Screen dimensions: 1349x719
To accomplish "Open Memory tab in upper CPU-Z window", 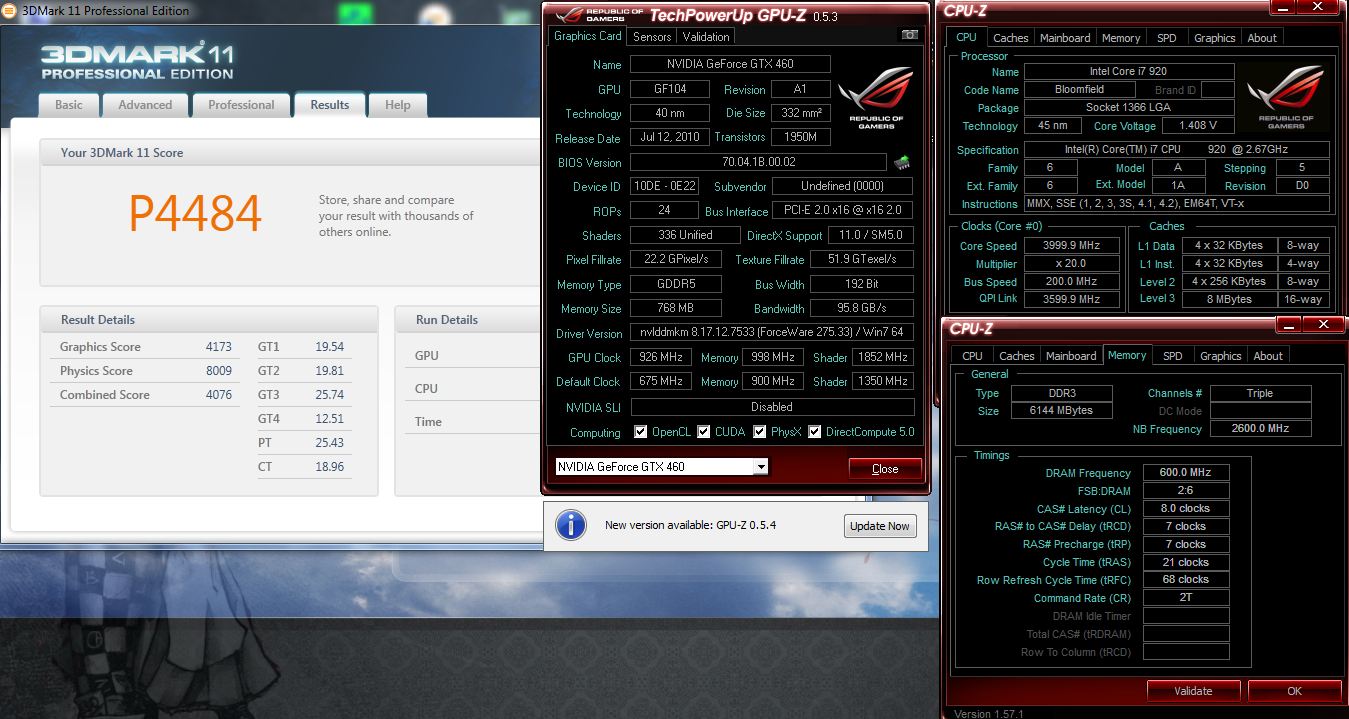I will pyautogui.click(x=1121, y=38).
